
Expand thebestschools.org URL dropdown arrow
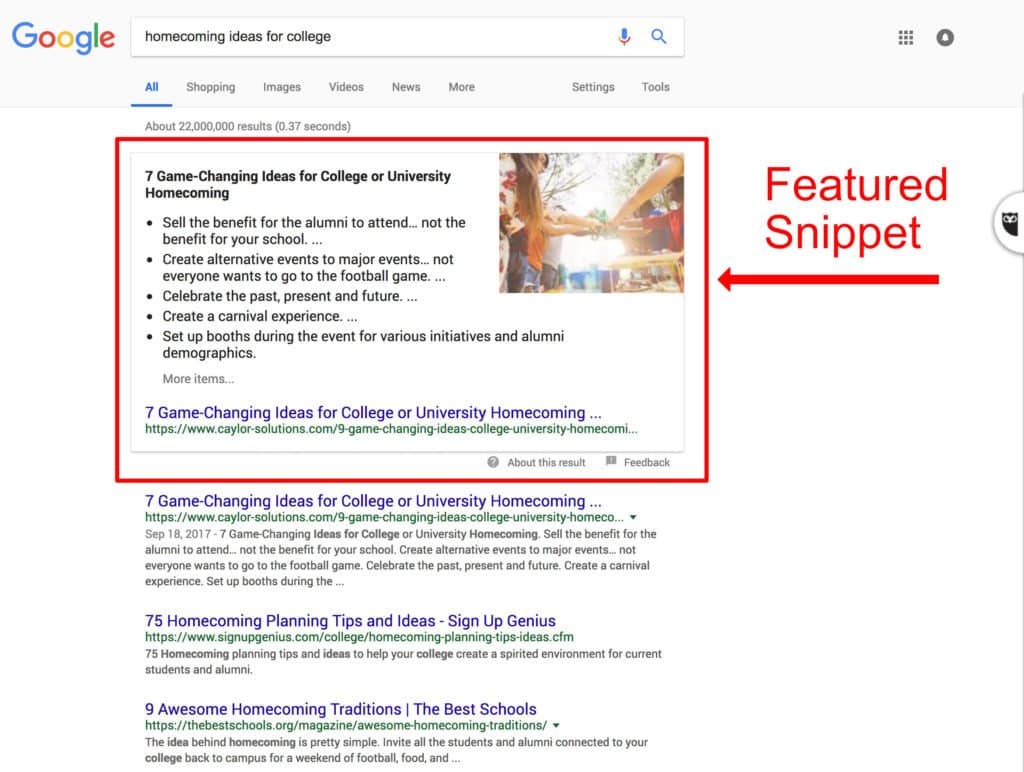tap(556, 726)
